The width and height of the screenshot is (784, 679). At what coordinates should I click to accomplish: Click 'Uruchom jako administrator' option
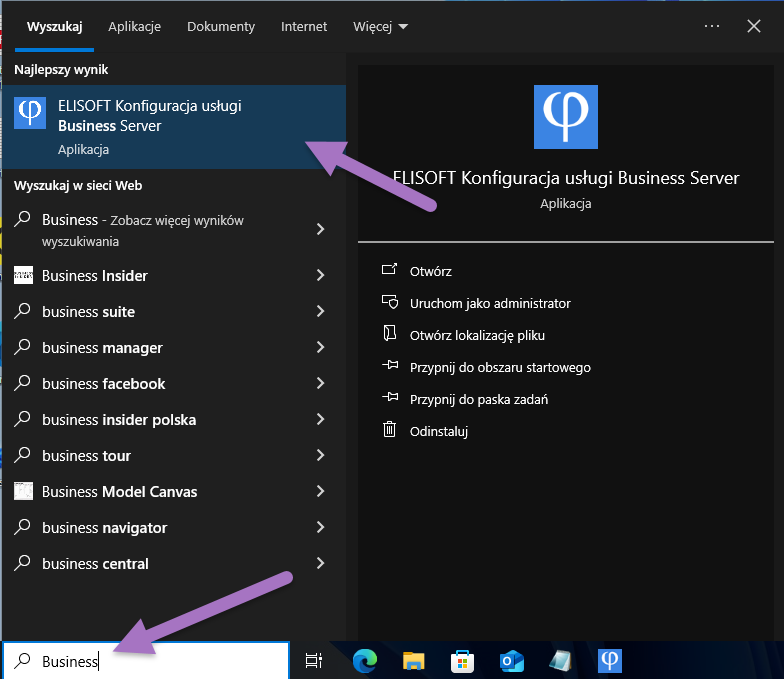(490, 303)
